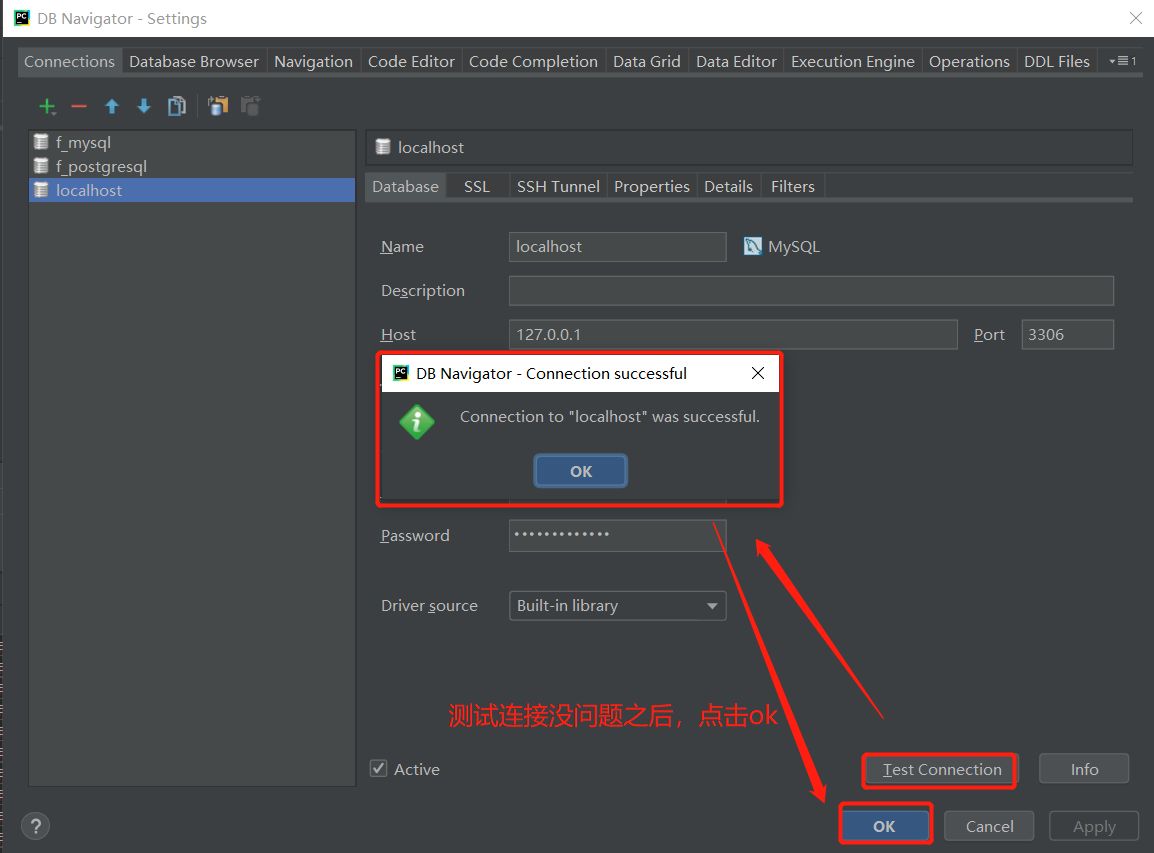Open the Navigation tab
1154x853 pixels.
coord(314,62)
